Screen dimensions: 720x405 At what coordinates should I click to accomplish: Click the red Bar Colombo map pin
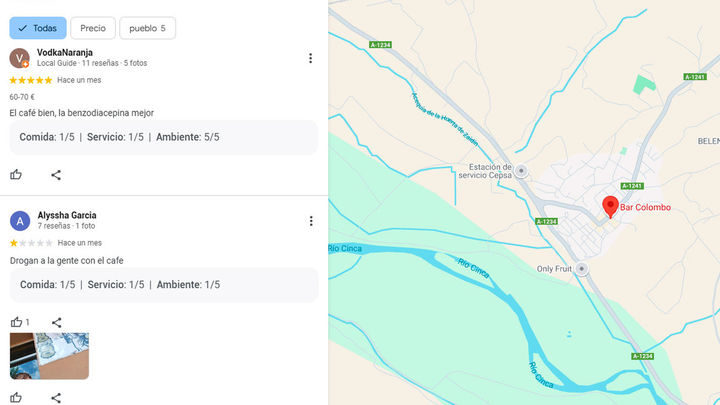[x=610, y=206]
